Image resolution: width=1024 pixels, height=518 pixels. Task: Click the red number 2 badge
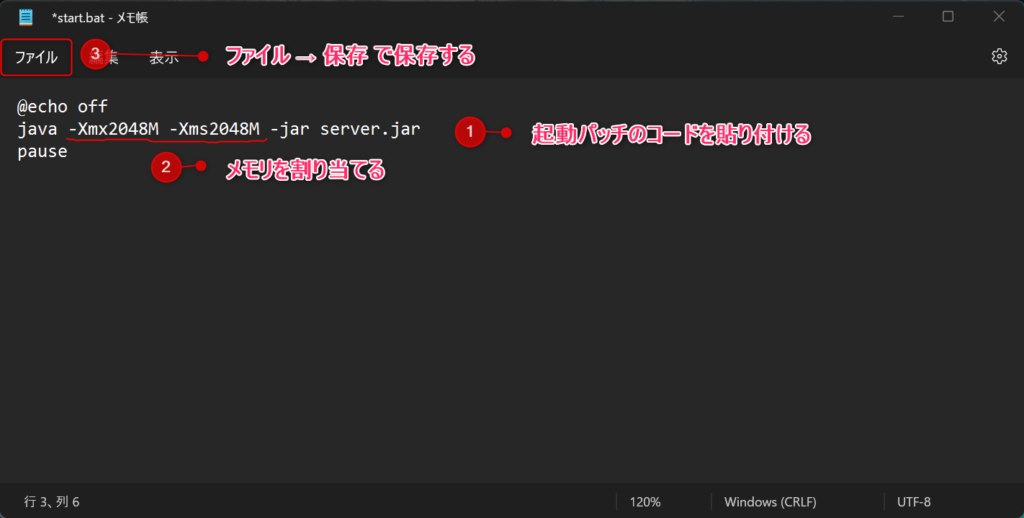(166, 168)
